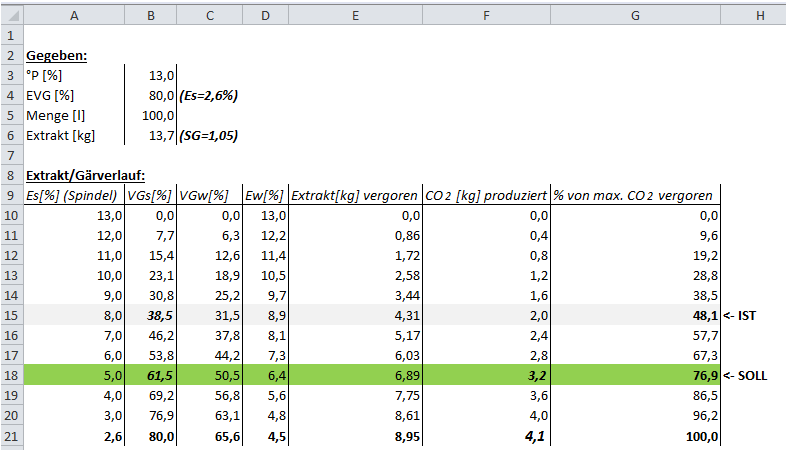This screenshot has width=787, height=451.
Task: Select the row 18 header
Action: [11, 376]
